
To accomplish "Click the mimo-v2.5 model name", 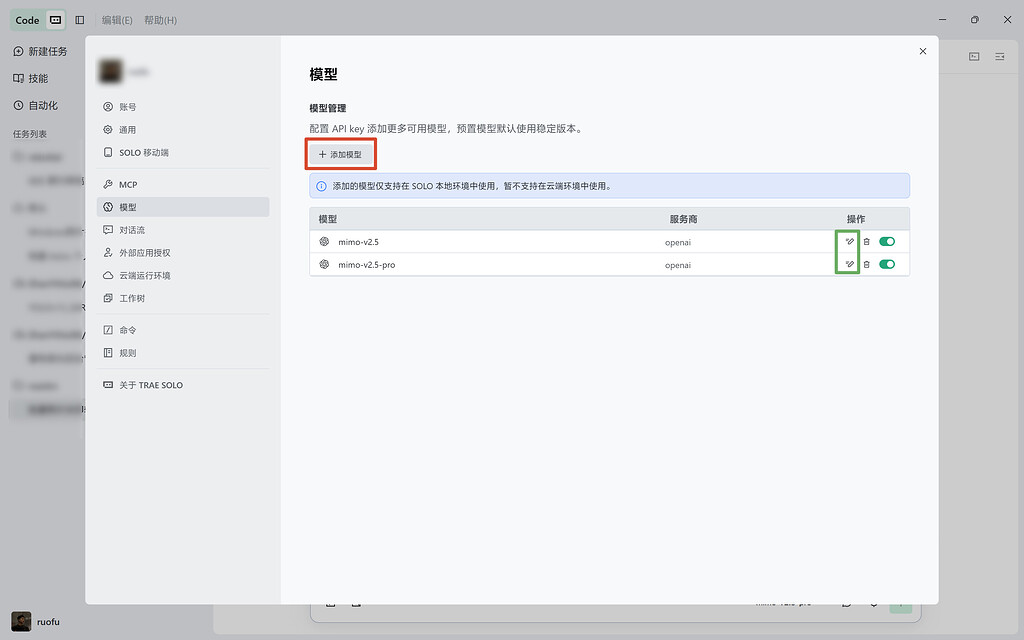I will point(359,242).
